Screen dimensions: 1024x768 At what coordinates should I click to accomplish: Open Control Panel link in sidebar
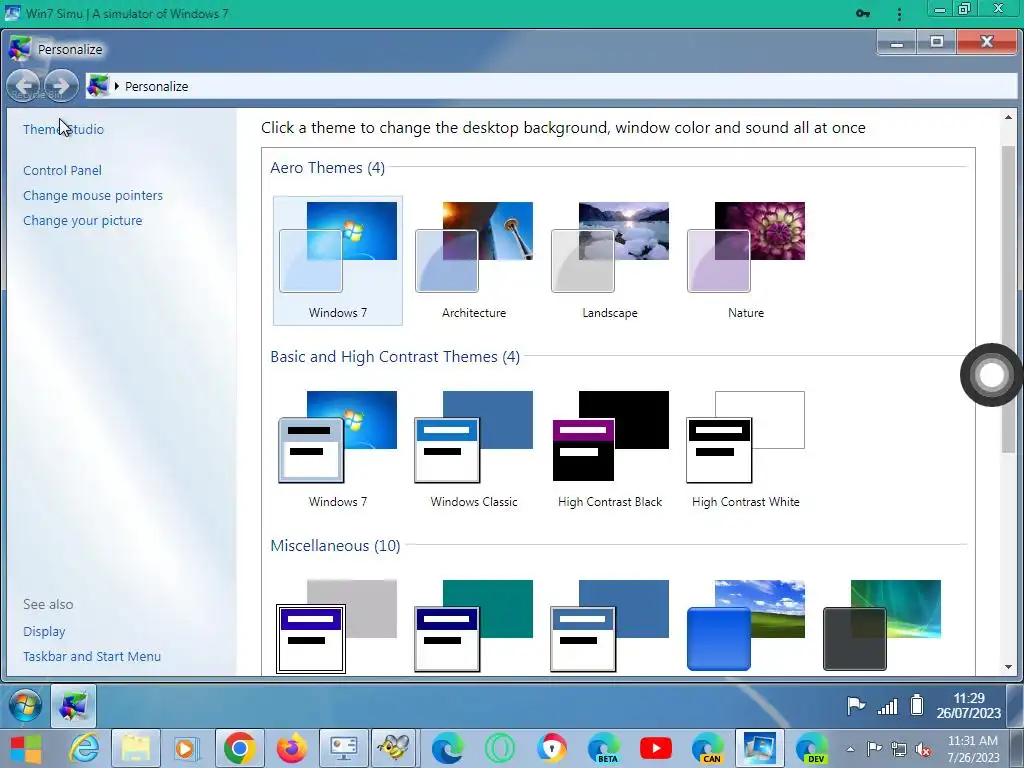point(63,170)
